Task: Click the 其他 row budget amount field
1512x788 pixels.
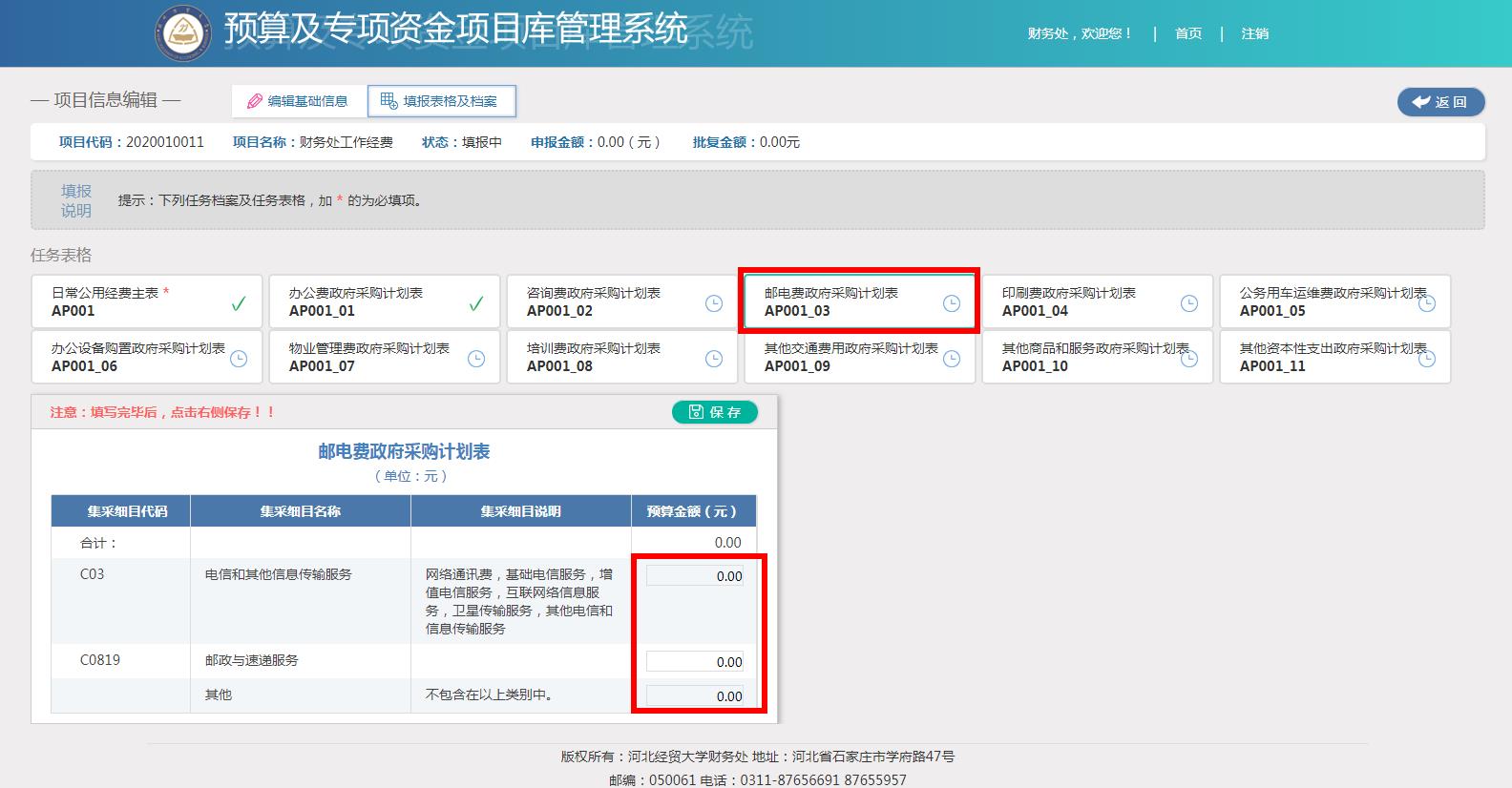Action: click(x=695, y=696)
